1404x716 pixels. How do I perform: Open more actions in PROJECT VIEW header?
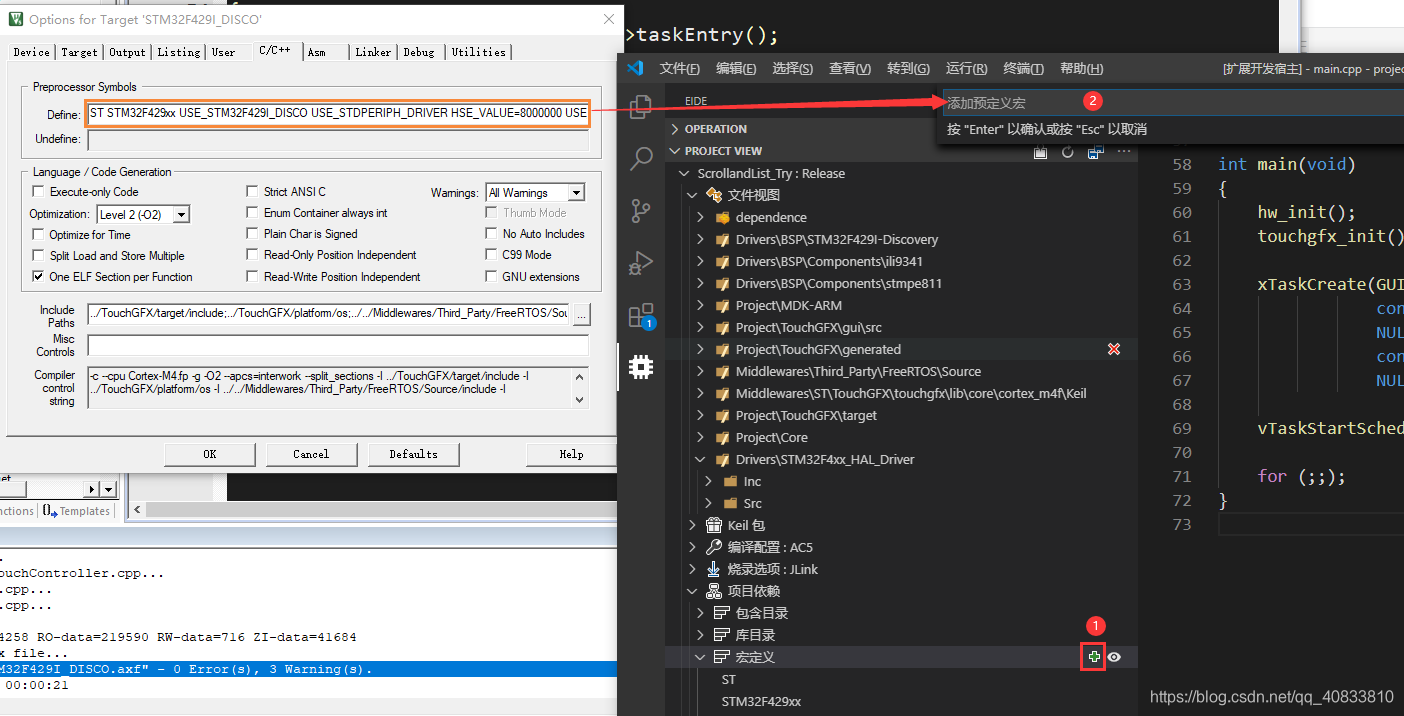click(1123, 152)
